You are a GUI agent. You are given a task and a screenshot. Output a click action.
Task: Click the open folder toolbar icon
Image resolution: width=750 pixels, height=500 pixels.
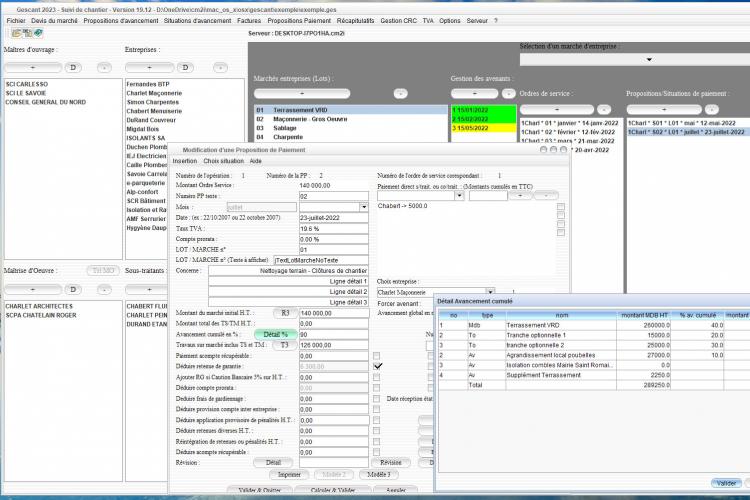tap(16, 33)
